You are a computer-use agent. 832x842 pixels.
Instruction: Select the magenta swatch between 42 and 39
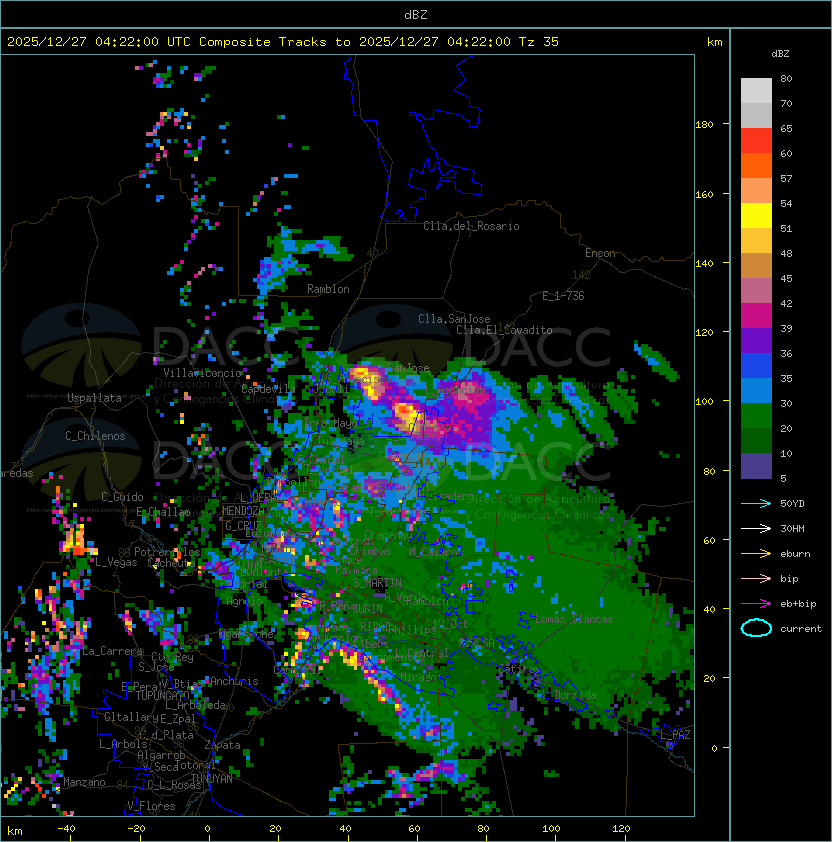pos(756,316)
